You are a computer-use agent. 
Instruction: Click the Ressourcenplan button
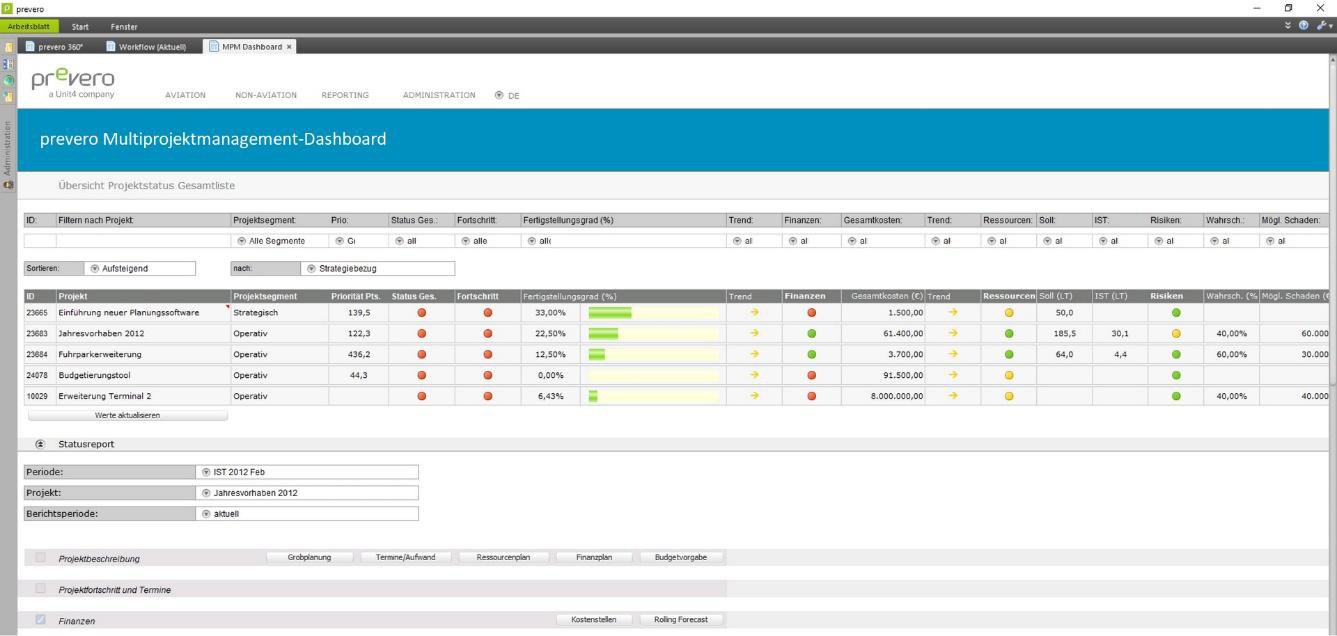pos(503,557)
